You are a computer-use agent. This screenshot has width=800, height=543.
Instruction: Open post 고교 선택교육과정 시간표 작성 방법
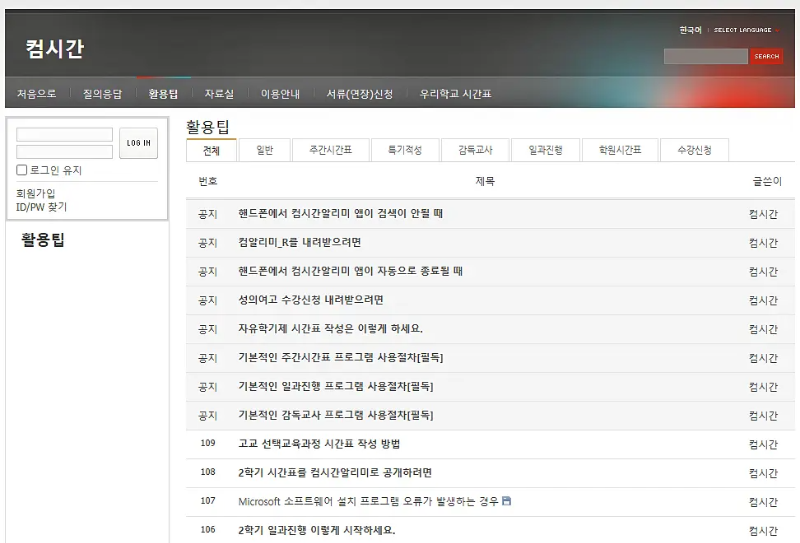coord(319,444)
